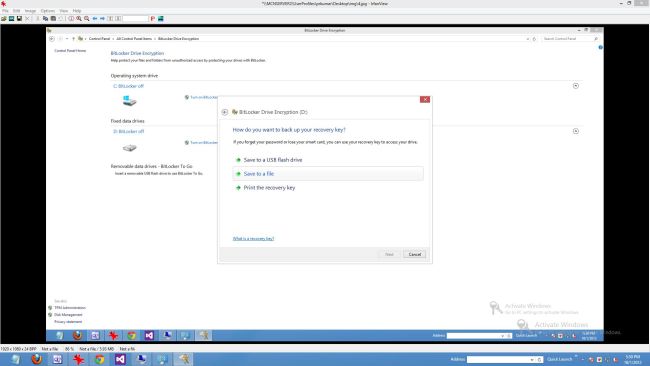Viewport: 650px width, 366px height.
Task: Open Privacy statement link in sidebar
Action: tap(68, 322)
